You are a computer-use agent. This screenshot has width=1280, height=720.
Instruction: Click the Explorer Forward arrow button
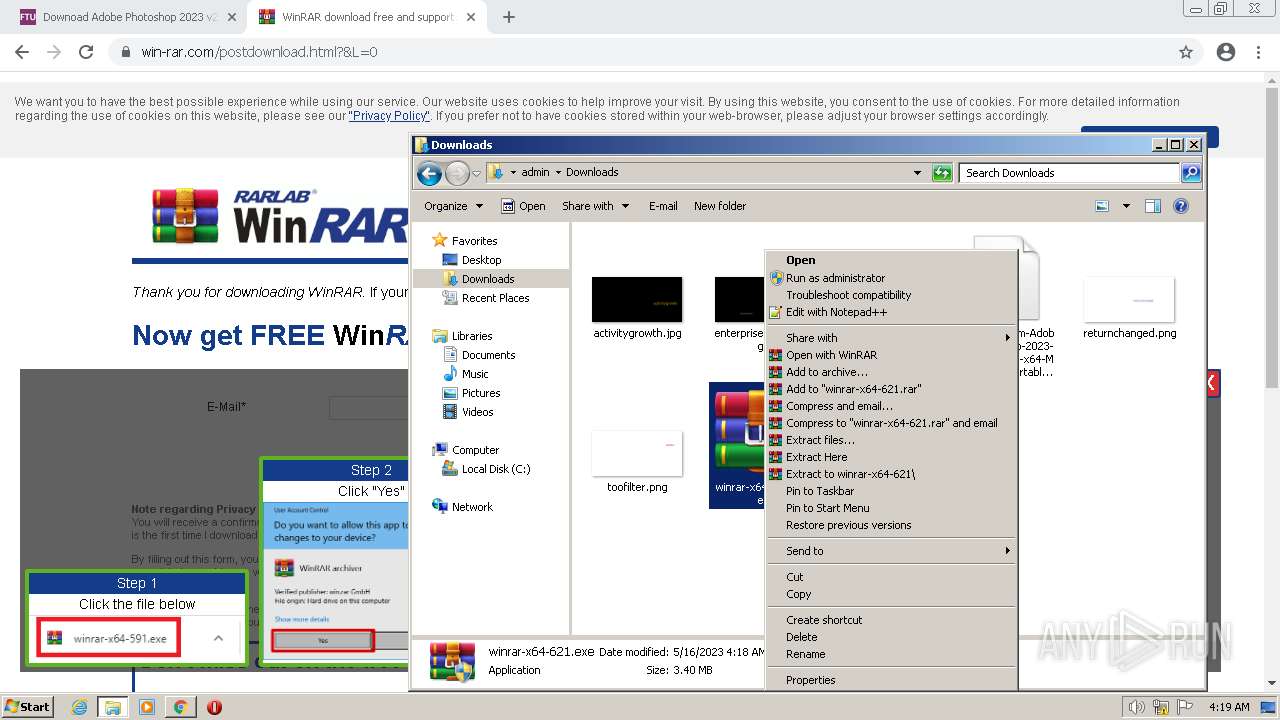click(457, 173)
